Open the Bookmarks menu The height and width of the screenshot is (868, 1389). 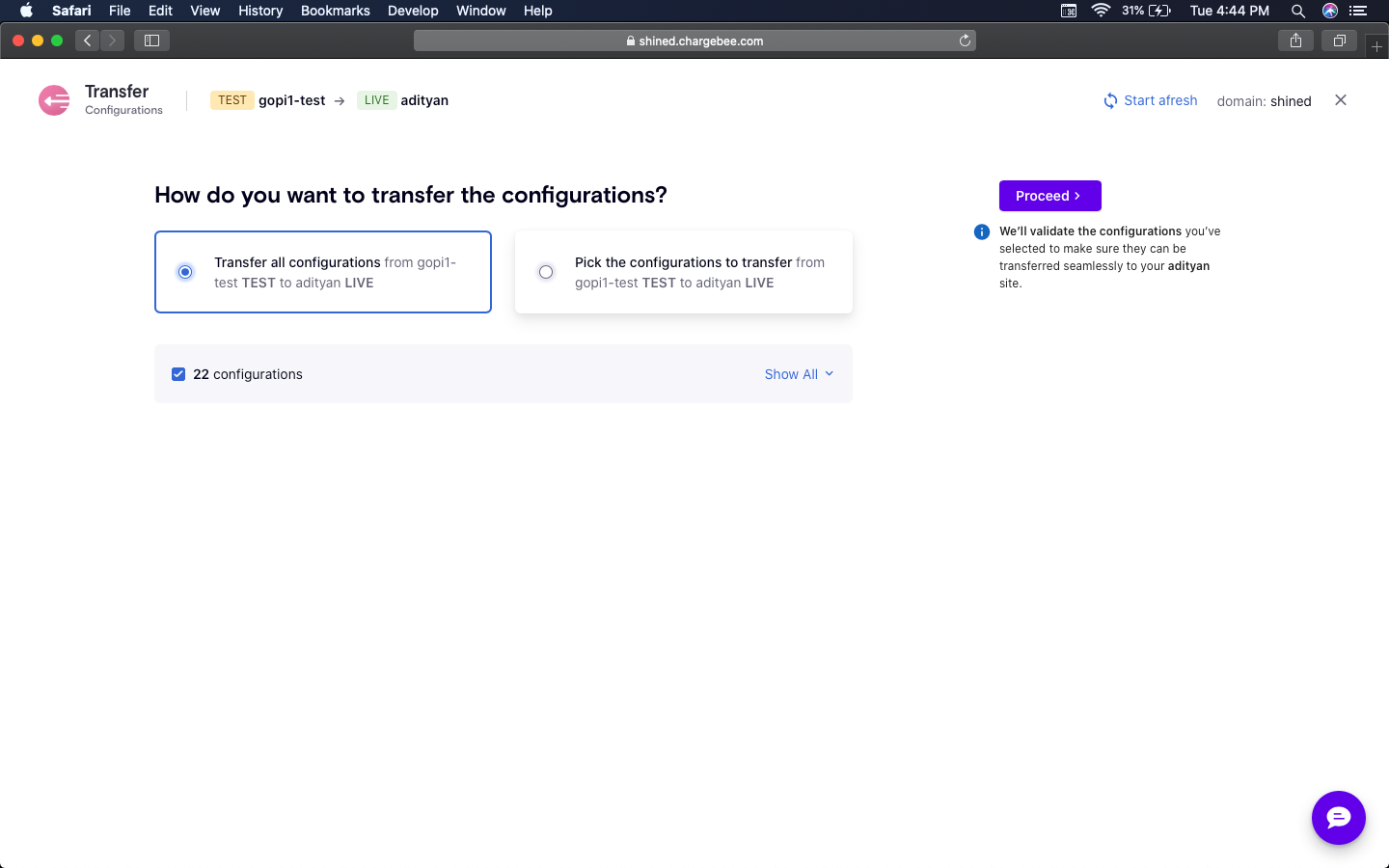tap(335, 11)
